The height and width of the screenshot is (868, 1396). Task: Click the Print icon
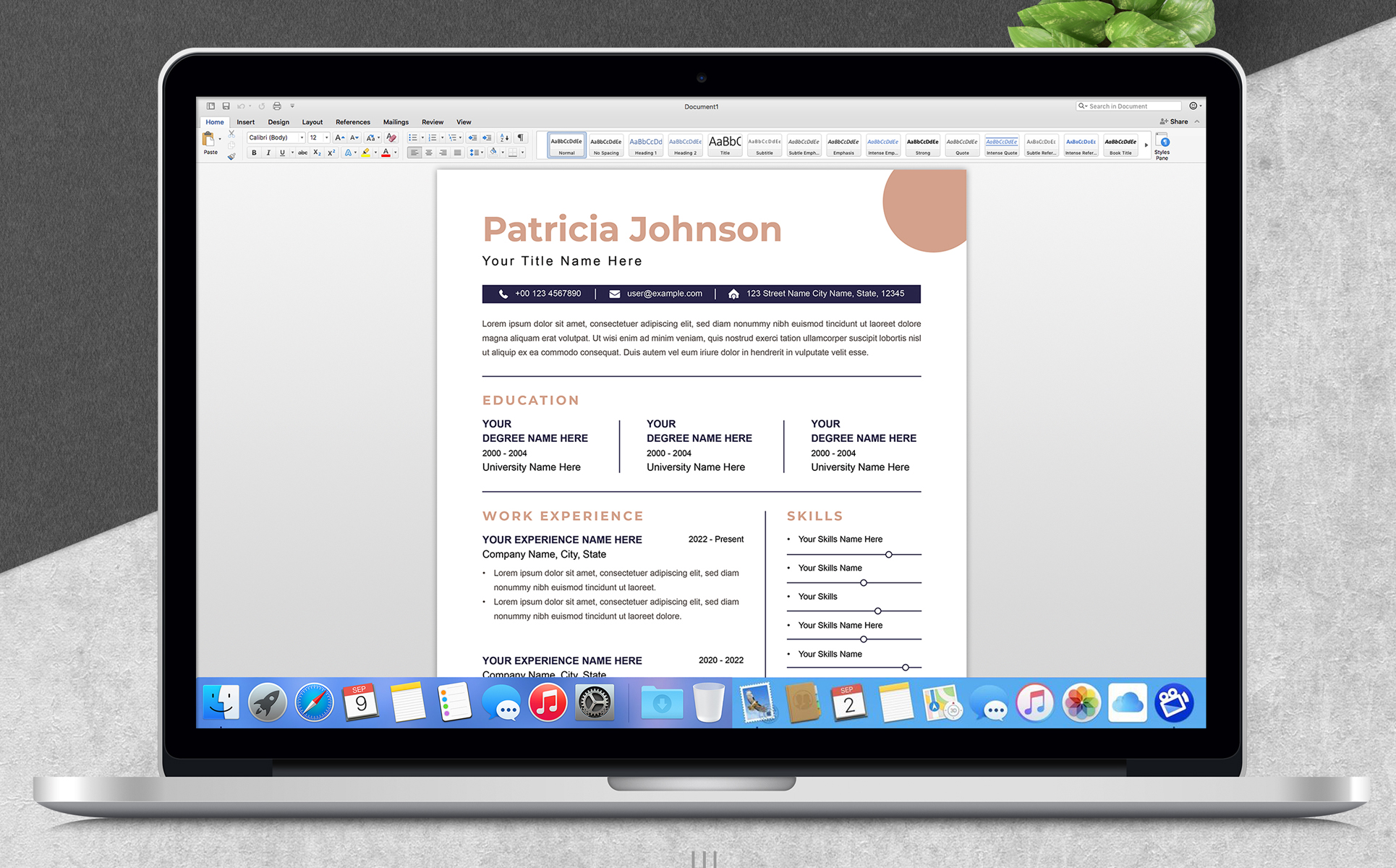pos(276,106)
